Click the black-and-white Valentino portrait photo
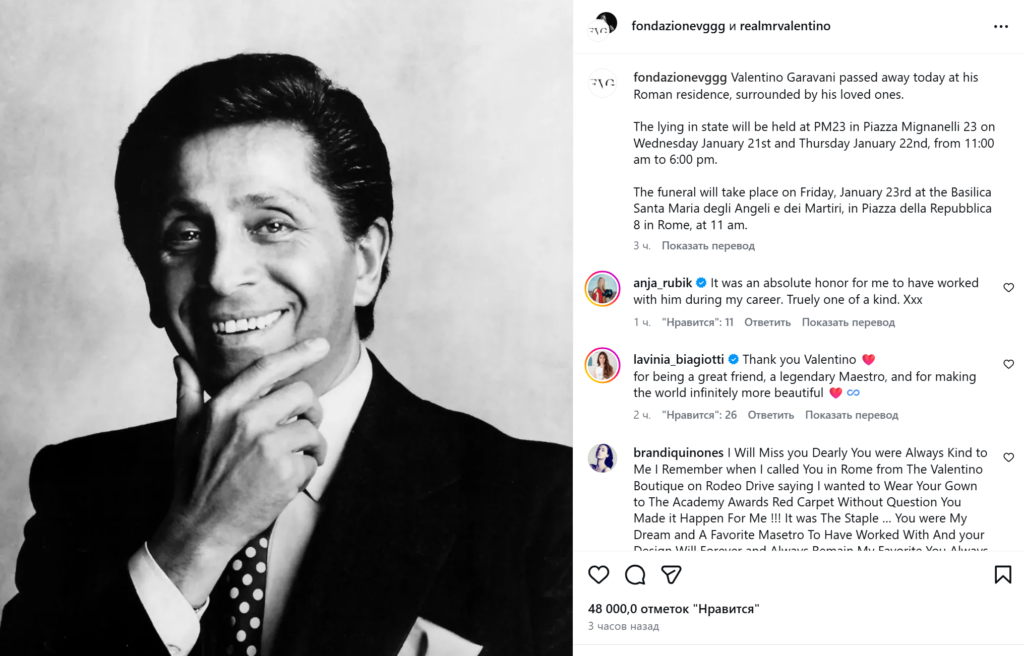1024x656 pixels. pos(286,328)
